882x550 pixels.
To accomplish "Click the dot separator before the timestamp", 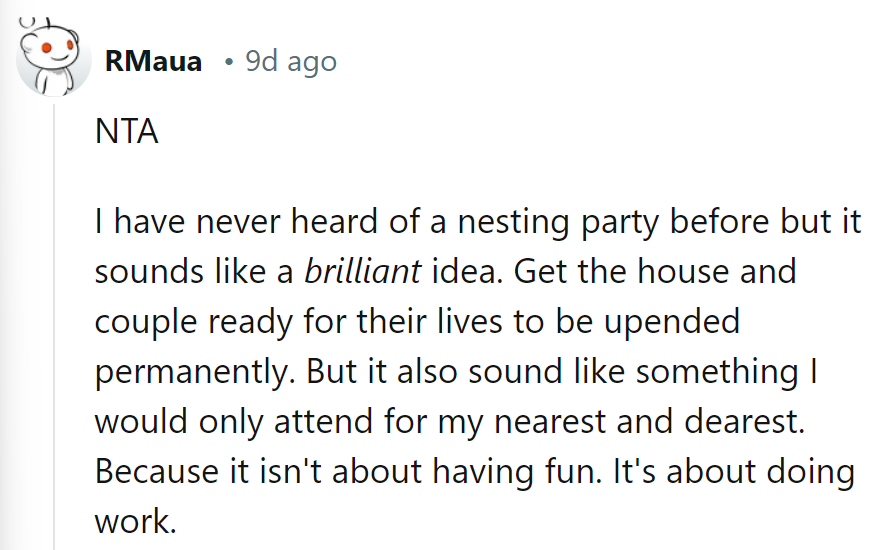I will pos(229,63).
